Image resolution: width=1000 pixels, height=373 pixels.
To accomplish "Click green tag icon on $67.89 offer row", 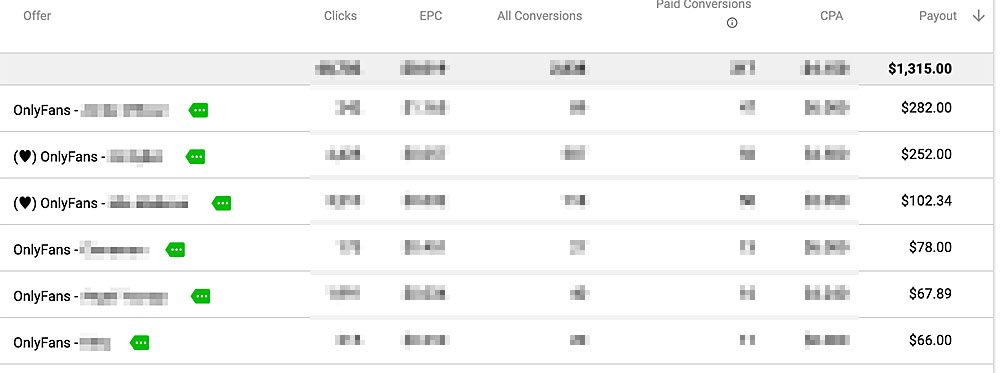I will [200, 296].
